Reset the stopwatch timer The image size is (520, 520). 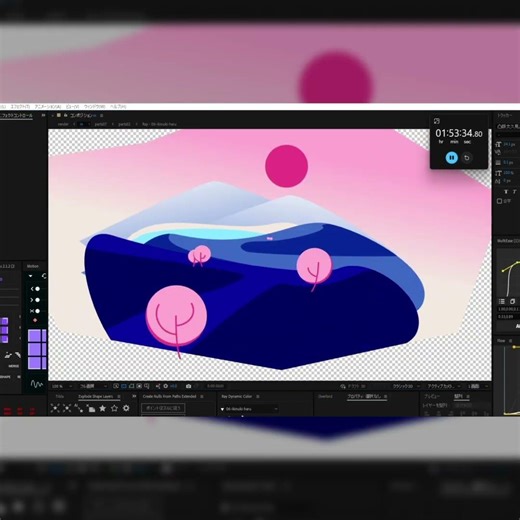(x=467, y=157)
